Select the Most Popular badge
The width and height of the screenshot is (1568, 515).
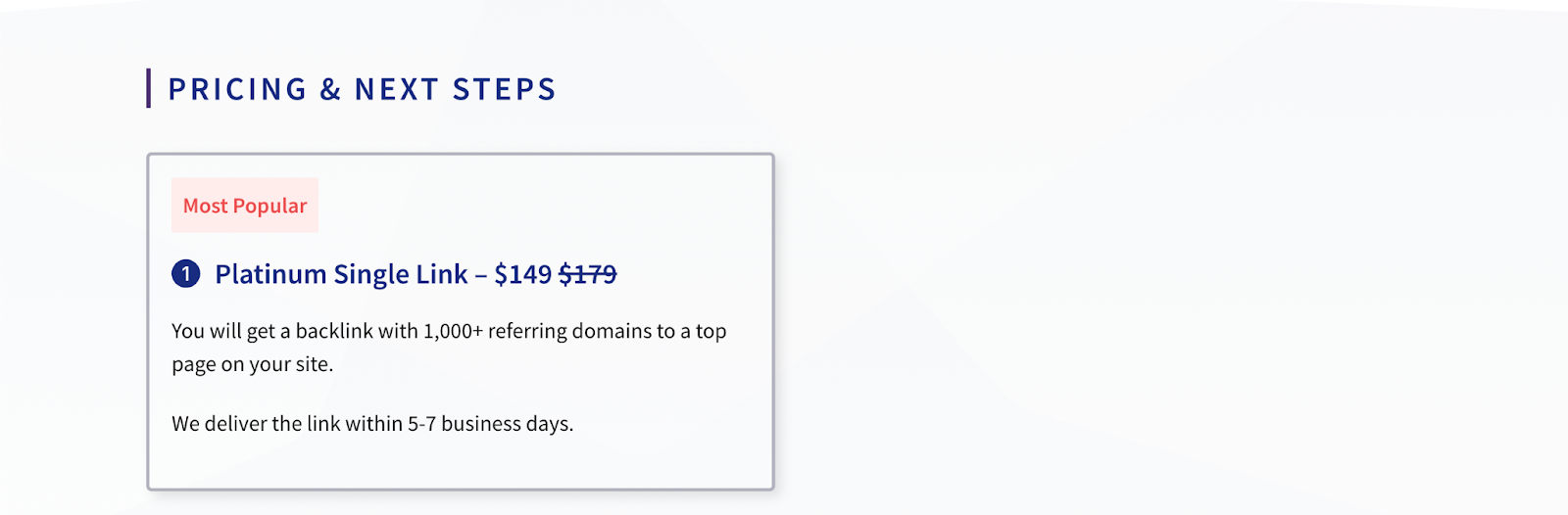[x=245, y=205]
